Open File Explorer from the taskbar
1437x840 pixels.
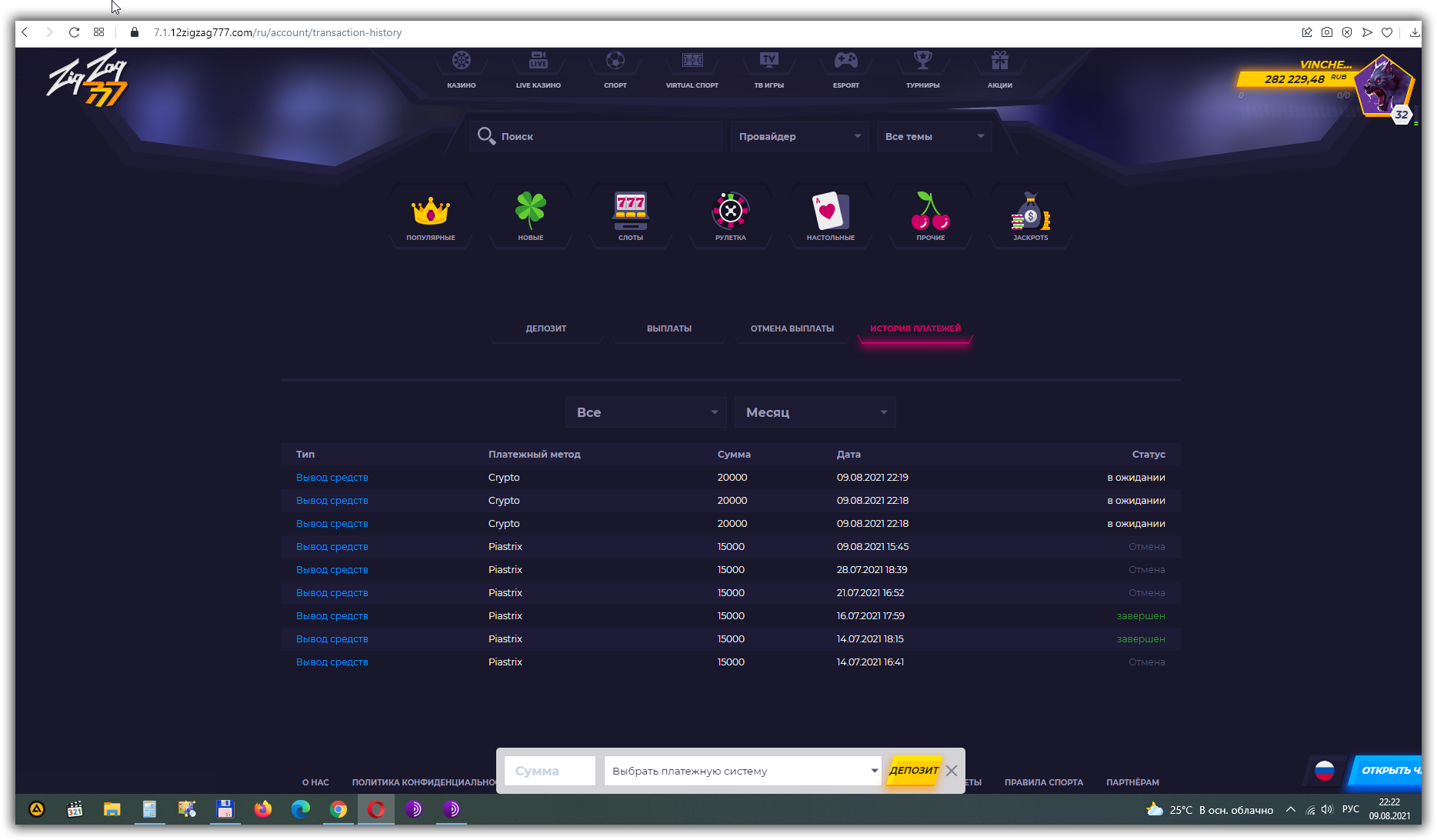point(112,809)
